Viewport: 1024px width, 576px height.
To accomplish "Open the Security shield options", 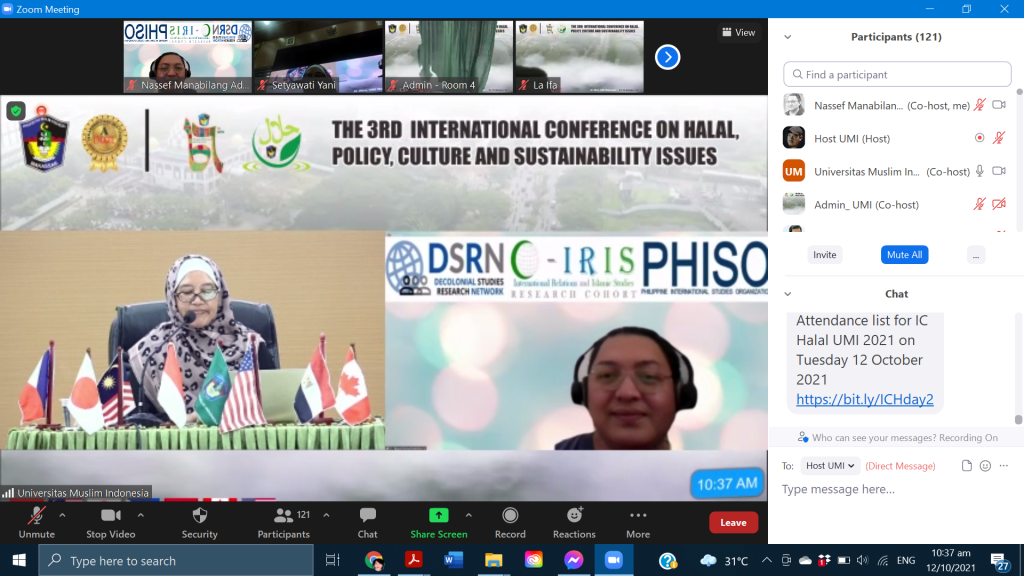I will pos(199,521).
